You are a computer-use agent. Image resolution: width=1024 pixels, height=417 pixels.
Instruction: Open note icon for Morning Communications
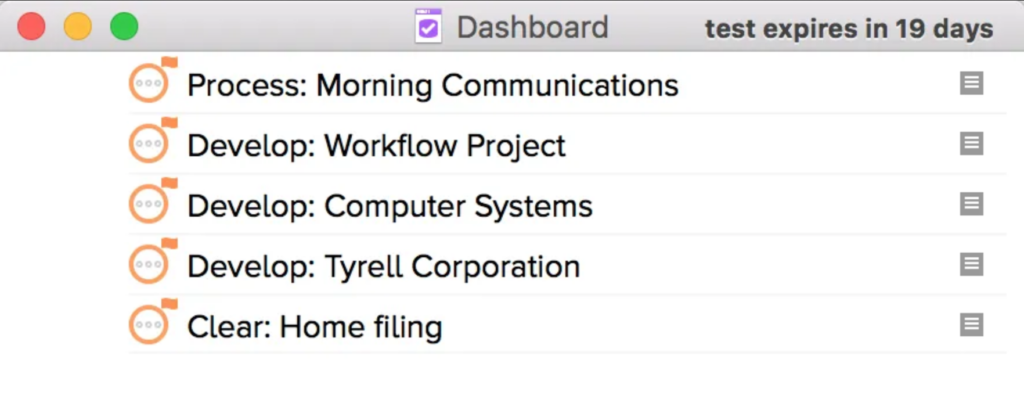point(970,84)
